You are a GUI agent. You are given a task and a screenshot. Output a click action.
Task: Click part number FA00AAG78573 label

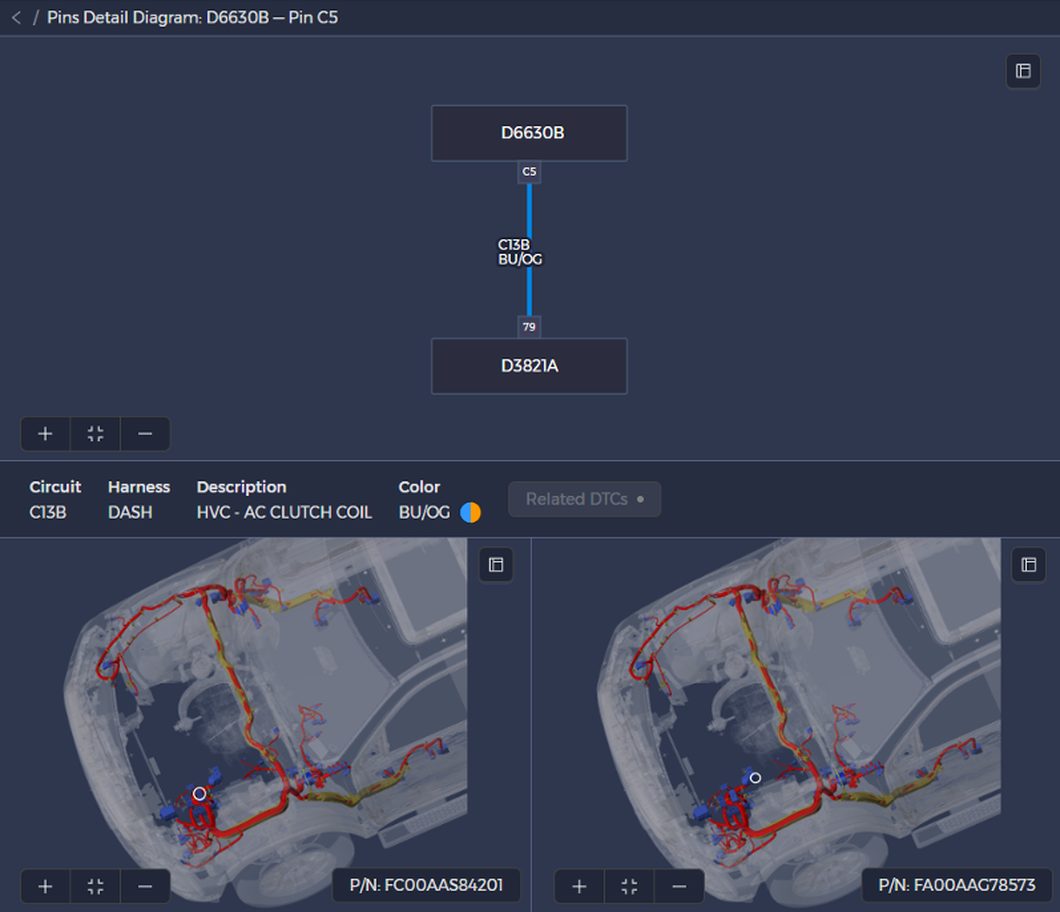tap(957, 885)
